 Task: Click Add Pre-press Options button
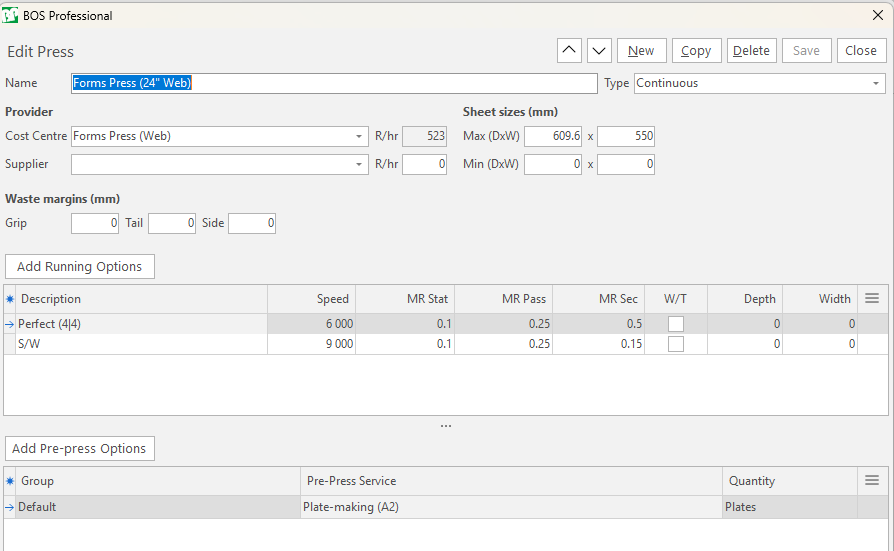point(80,448)
